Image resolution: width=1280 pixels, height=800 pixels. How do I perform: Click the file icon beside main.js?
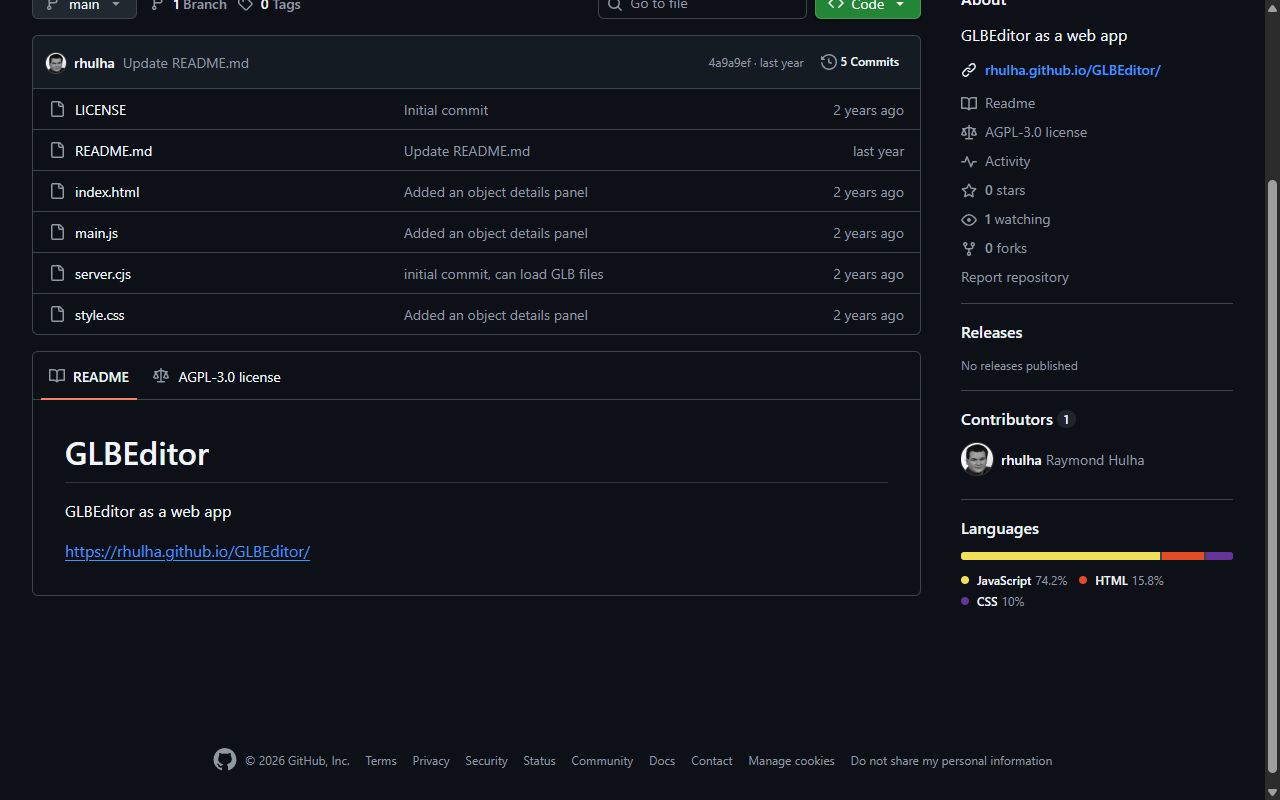[56, 233]
